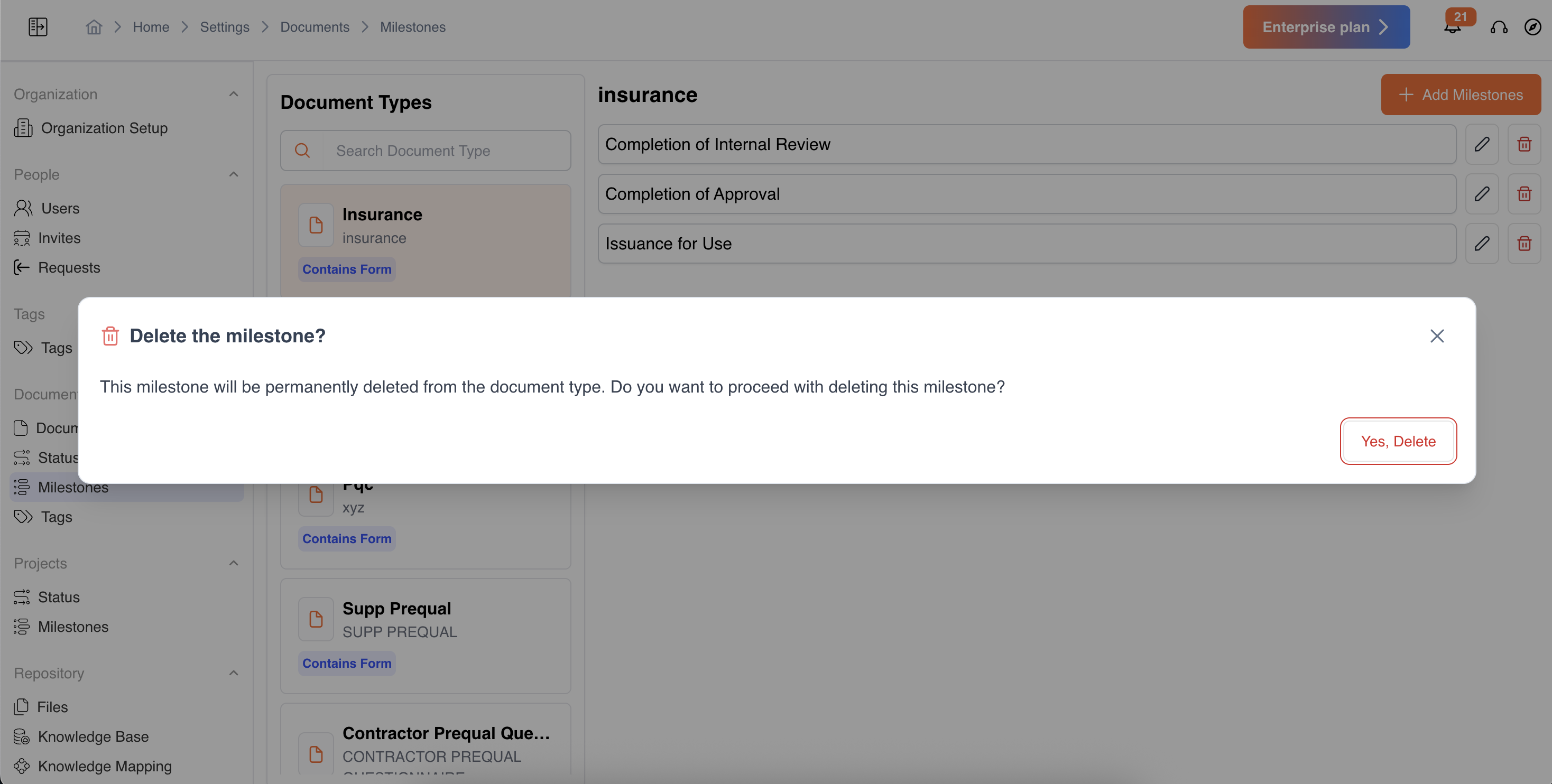Collapse the Organization section
Screen dimensions: 1552x784
point(234,94)
